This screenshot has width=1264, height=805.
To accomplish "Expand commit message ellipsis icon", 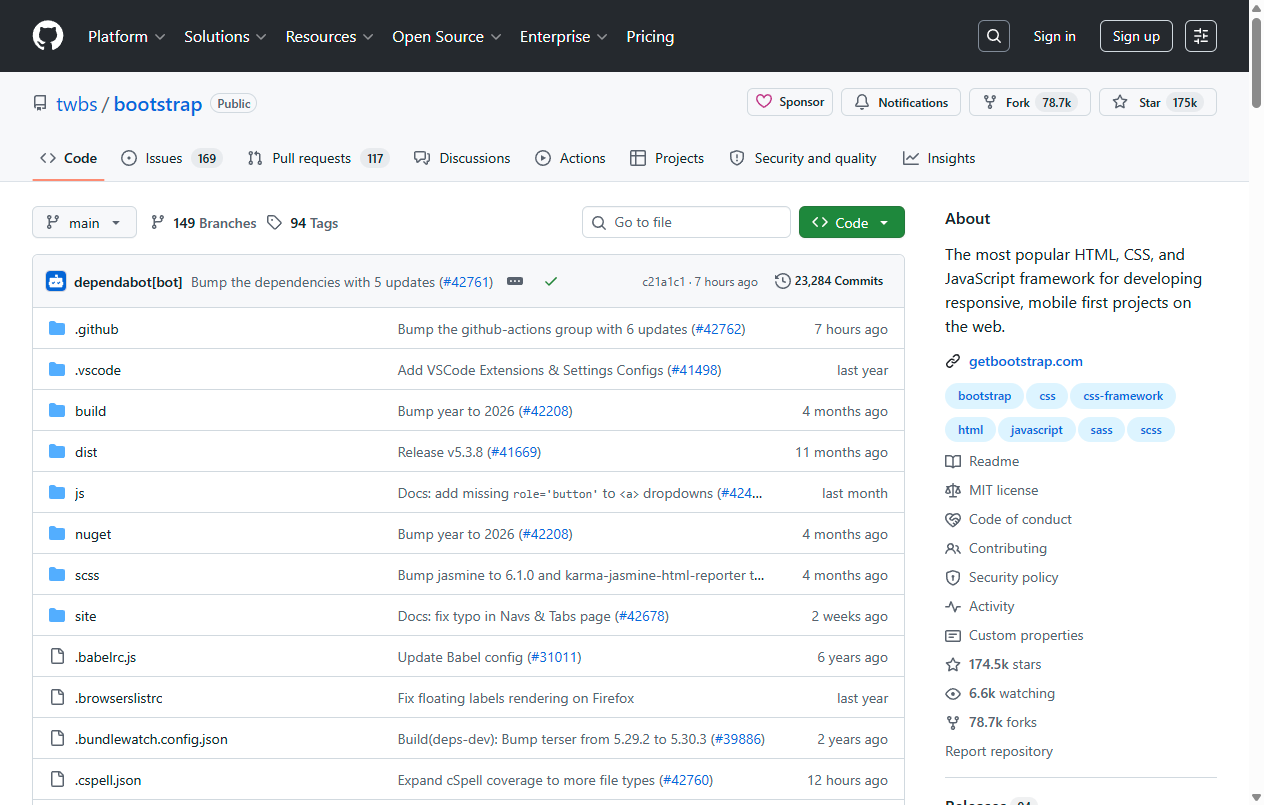I will (x=515, y=282).
